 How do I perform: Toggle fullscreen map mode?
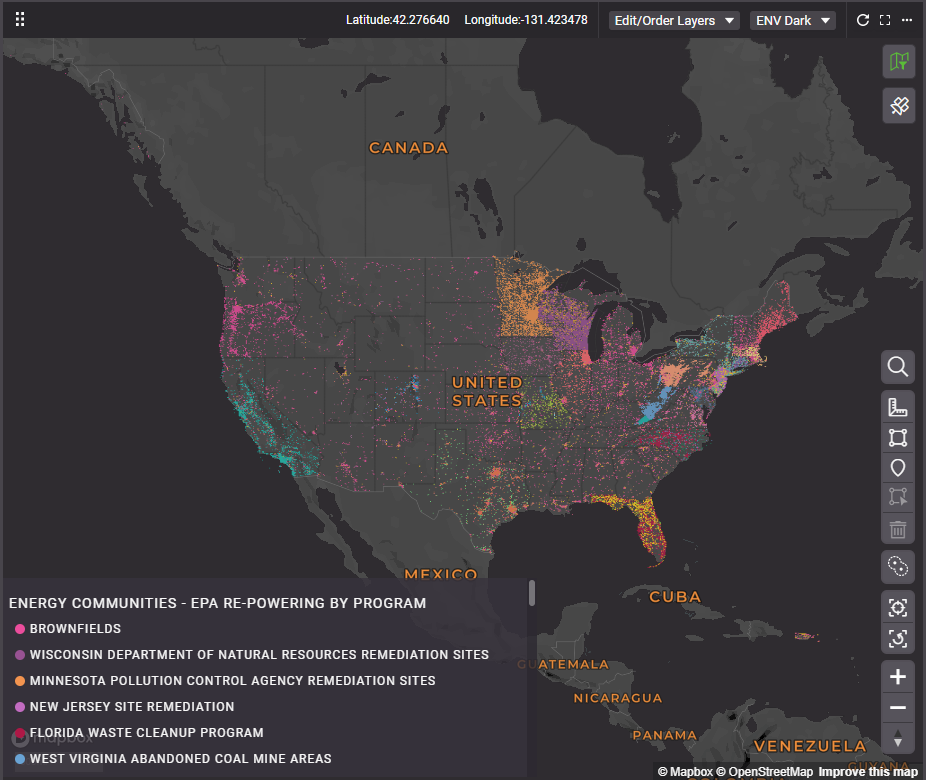pyautogui.click(x=885, y=20)
